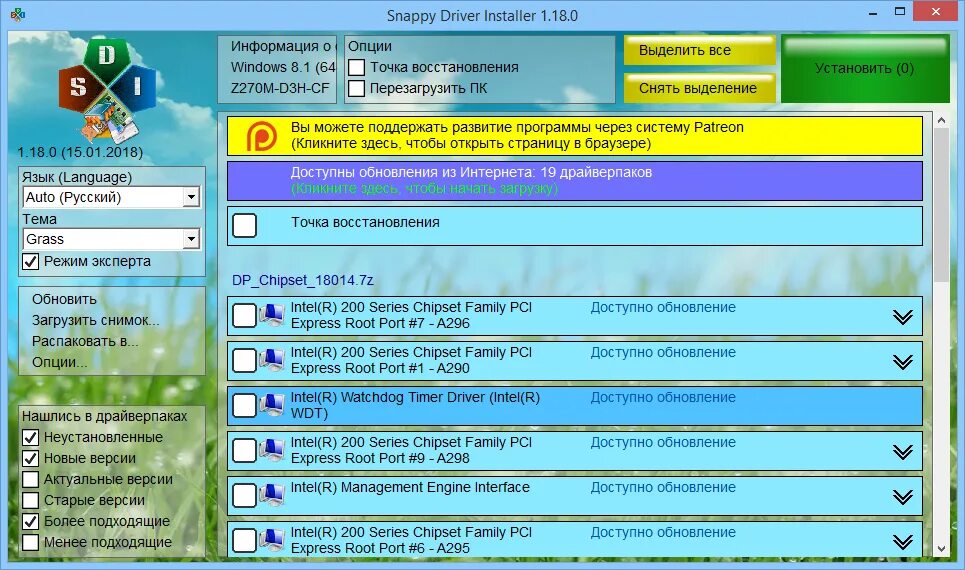This screenshot has height=570, width=965.
Task: Expand Root Port #6 - A295 row chevron
Action: pos(902,542)
